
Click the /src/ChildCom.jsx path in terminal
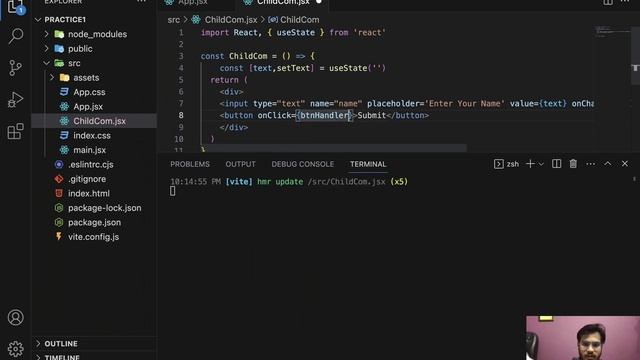click(x=347, y=182)
